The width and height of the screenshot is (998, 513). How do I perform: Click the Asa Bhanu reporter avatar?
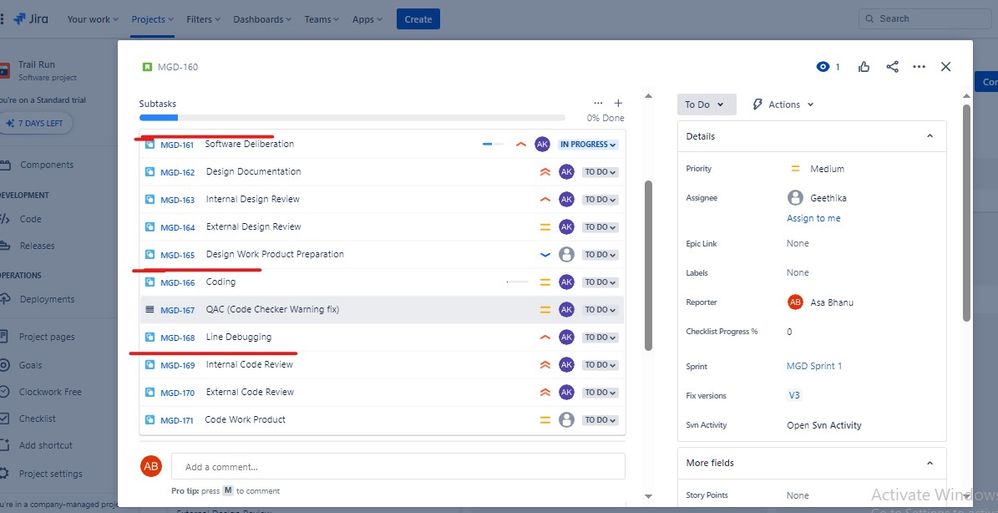click(795, 302)
